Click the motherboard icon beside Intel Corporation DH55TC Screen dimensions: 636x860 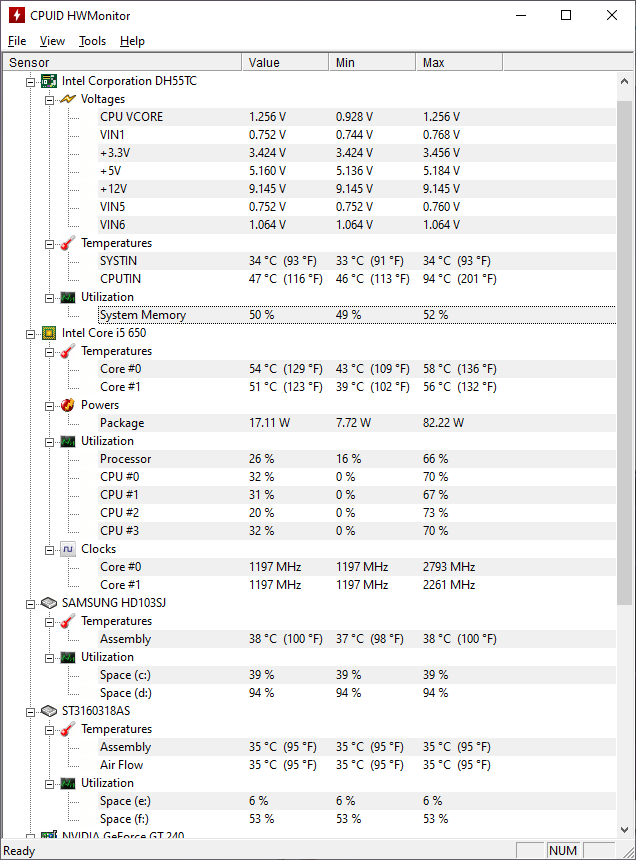[x=49, y=81]
